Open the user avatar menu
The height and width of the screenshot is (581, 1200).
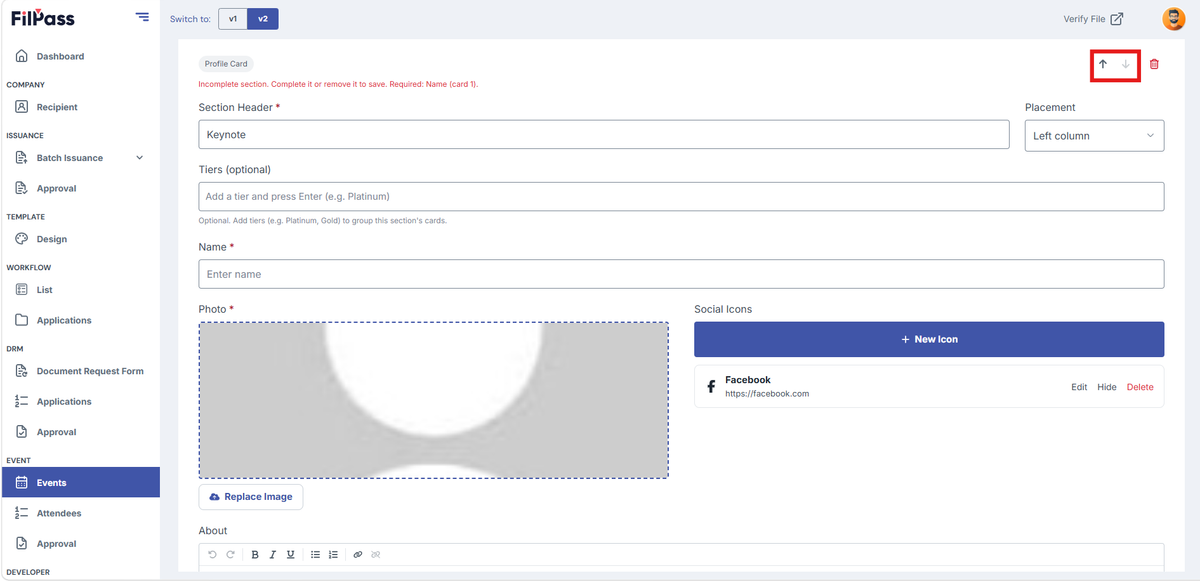1173,18
